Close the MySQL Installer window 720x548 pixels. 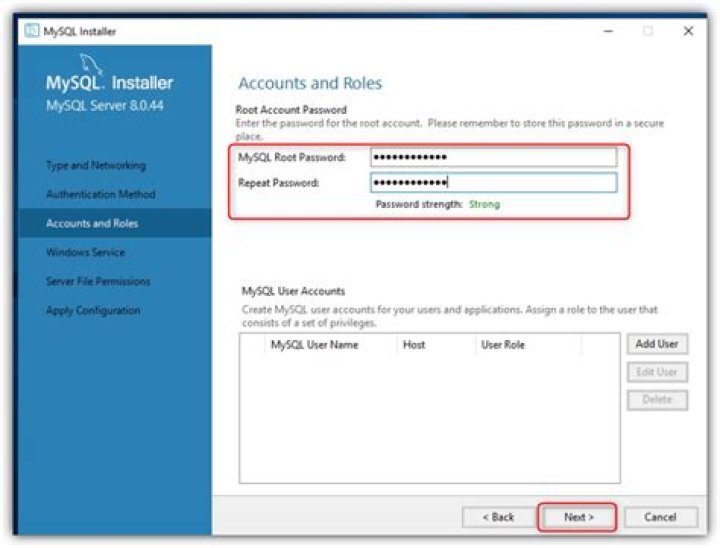tap(688, 31)
